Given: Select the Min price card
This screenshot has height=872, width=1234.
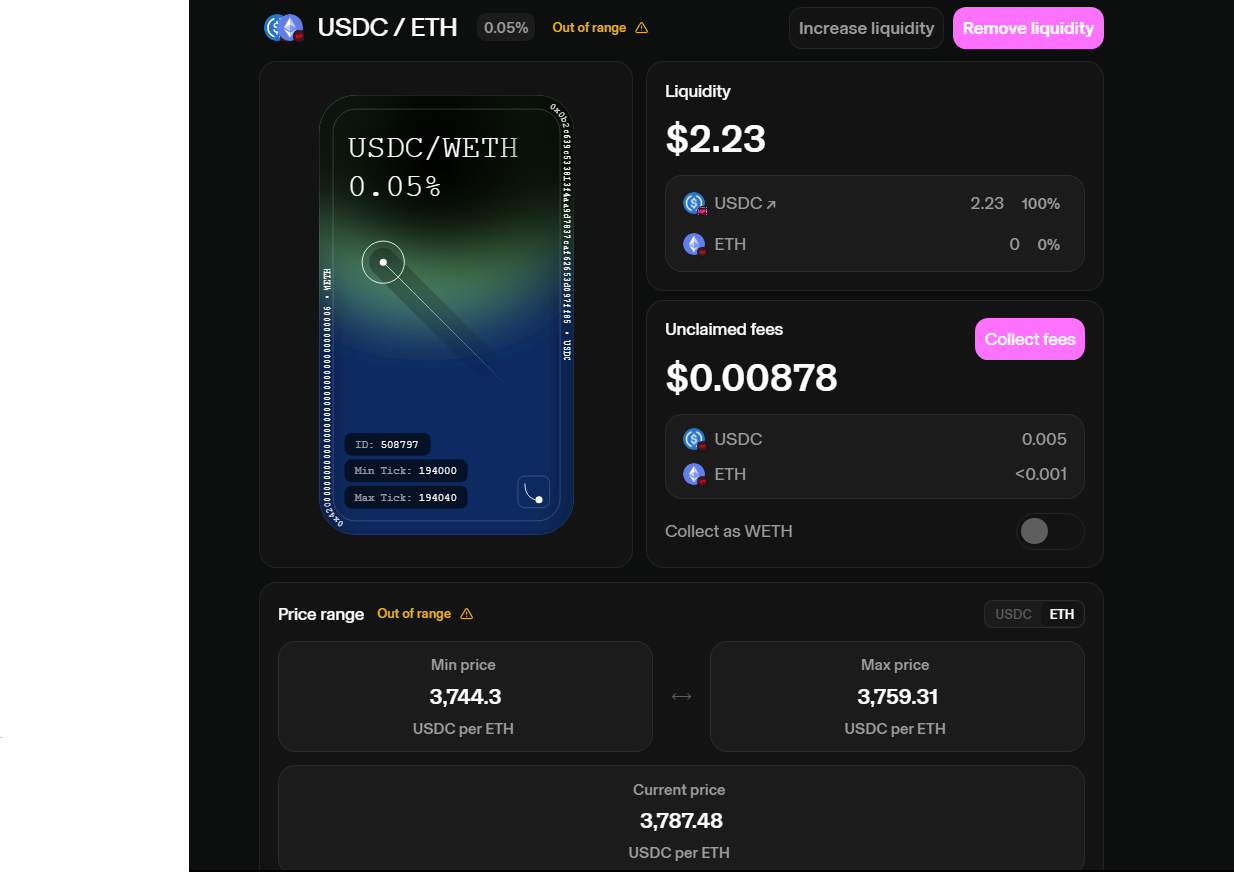Looking at the screenshot, I should [465, 696].
